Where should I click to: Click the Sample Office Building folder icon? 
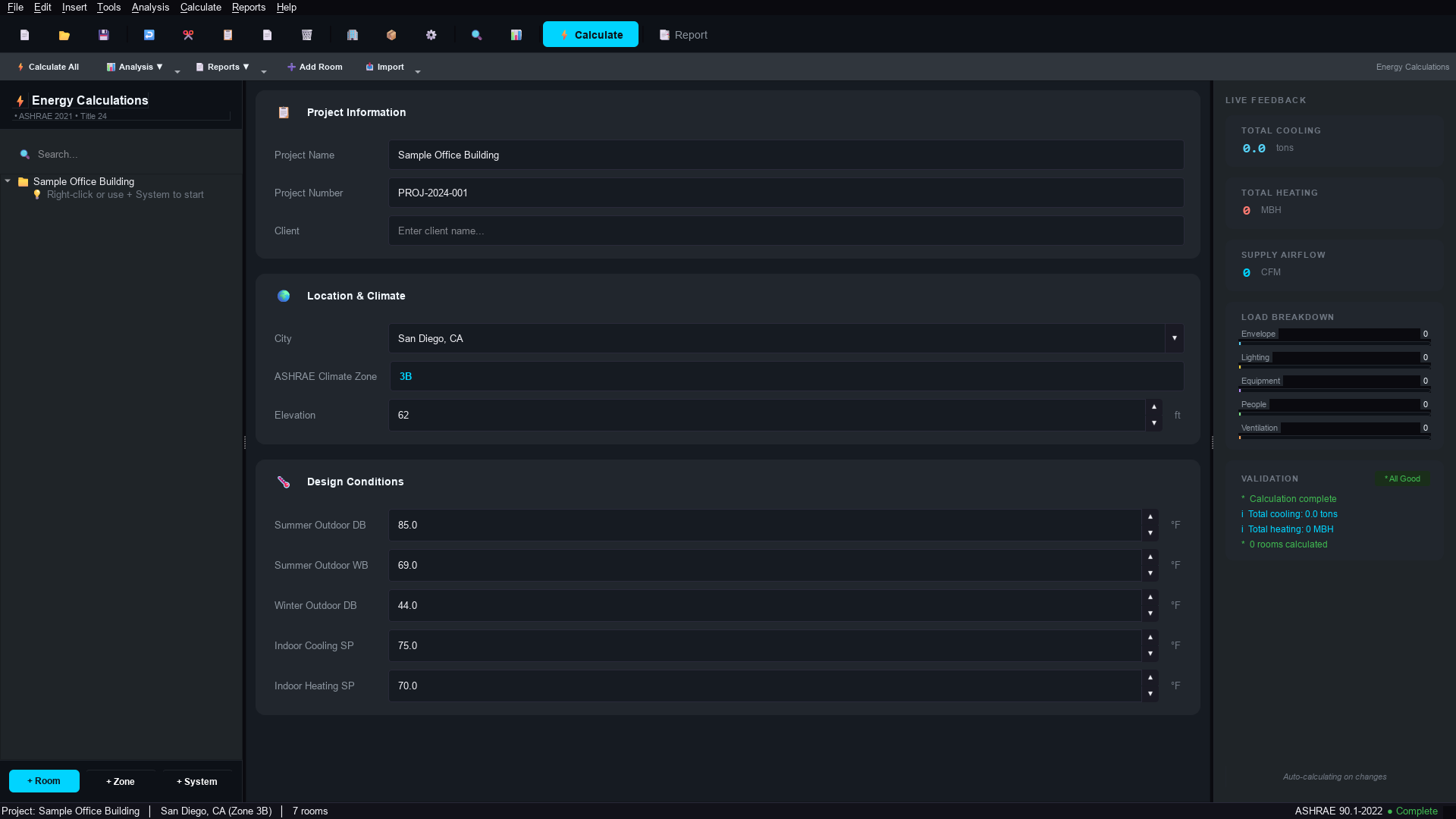(x=24, y=182)
